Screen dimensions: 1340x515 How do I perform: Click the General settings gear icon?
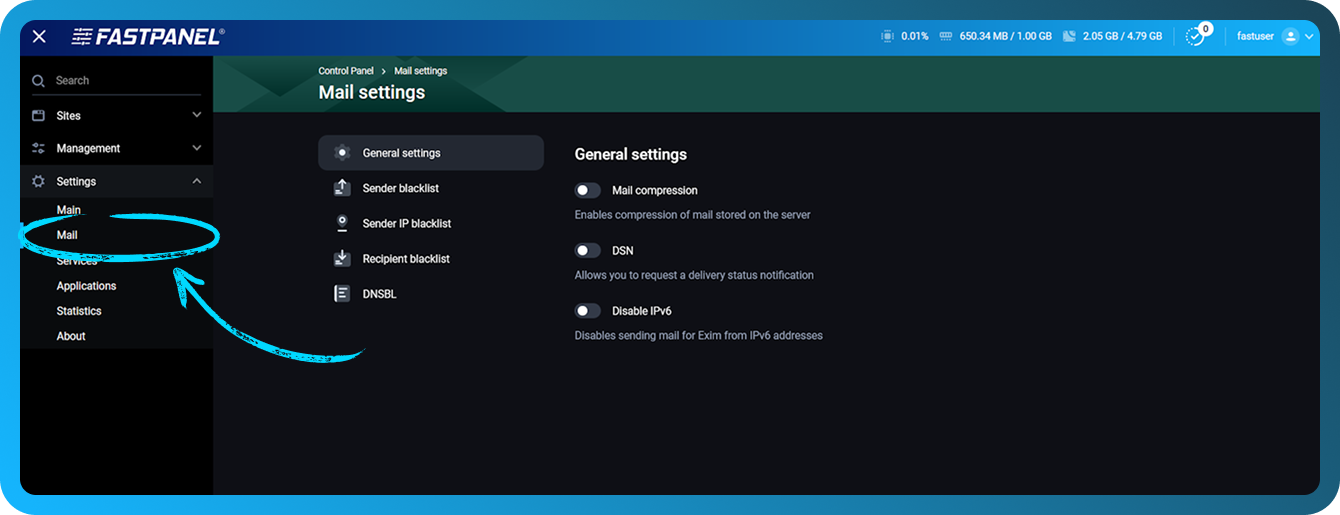[342, 153]
